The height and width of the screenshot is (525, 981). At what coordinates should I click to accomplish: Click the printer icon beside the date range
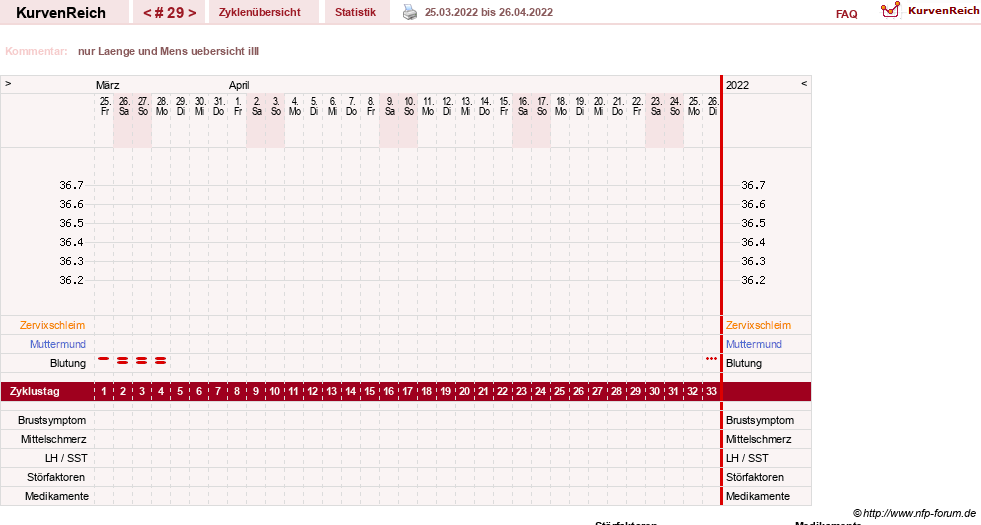[410, 12]
